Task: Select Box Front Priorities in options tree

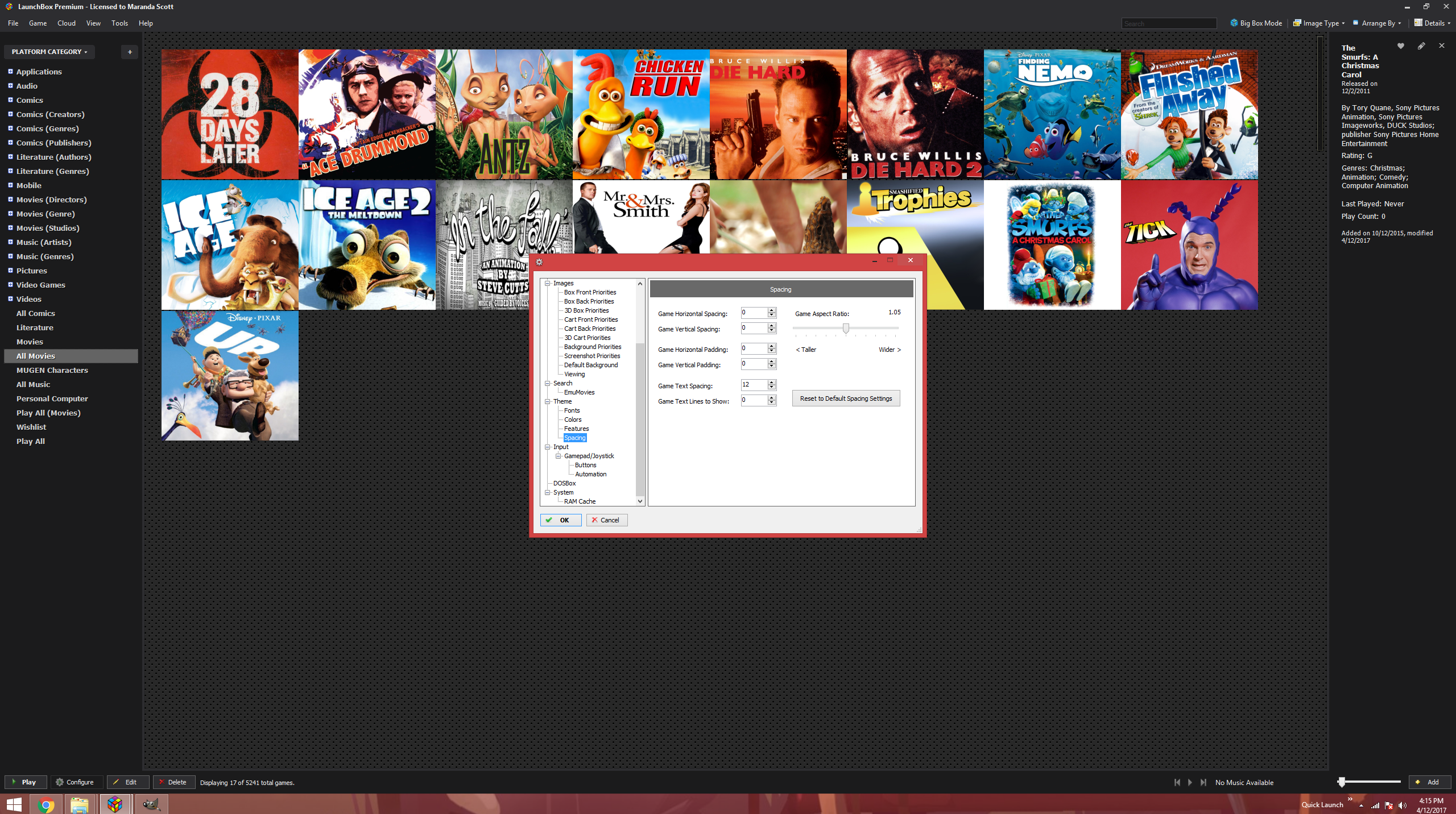Action: (590, 292)
